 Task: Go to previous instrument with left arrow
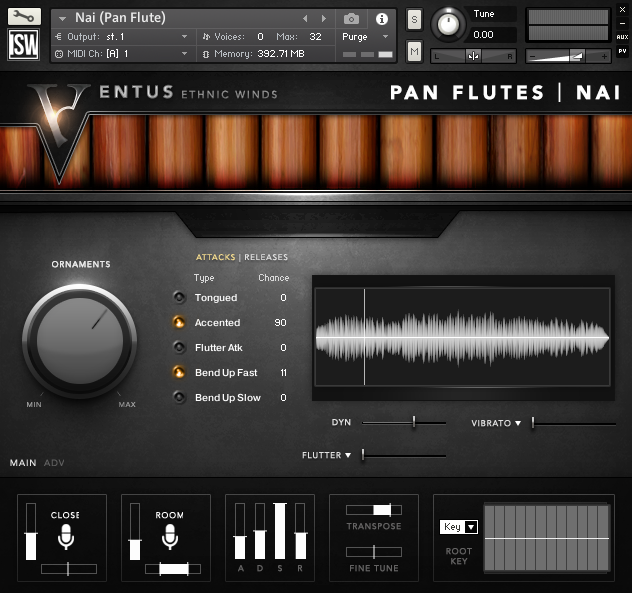(305, 19)
